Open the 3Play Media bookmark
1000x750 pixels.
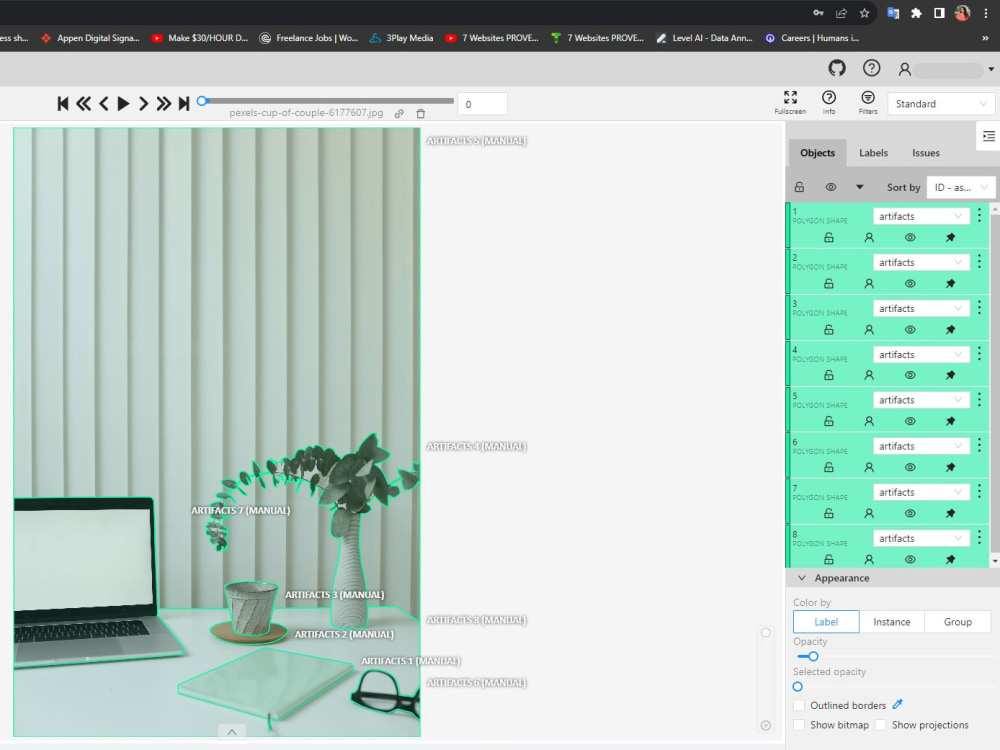401,38
